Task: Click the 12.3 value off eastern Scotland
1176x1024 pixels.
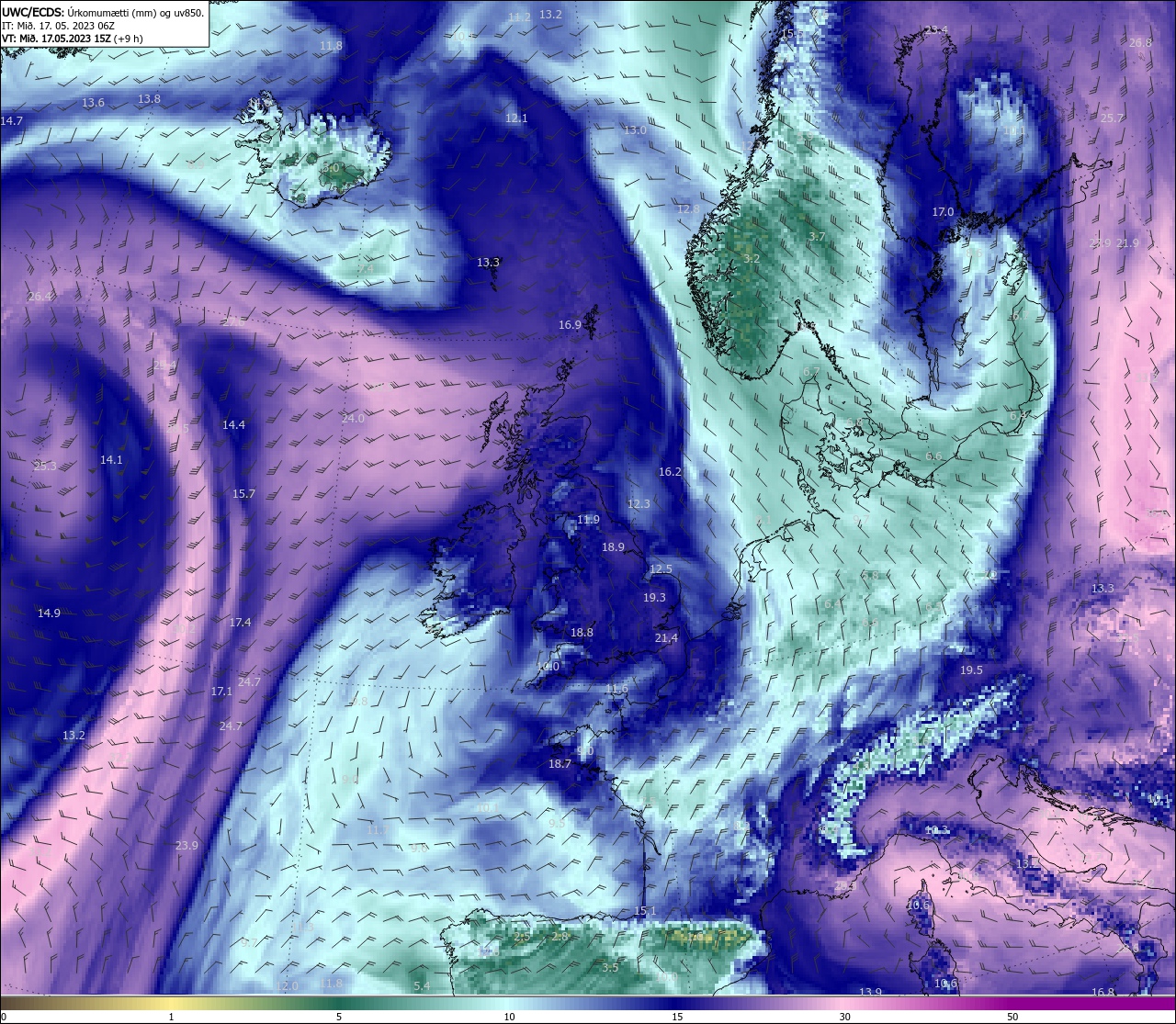Action: pyautogui.click(x=639, y=504)
